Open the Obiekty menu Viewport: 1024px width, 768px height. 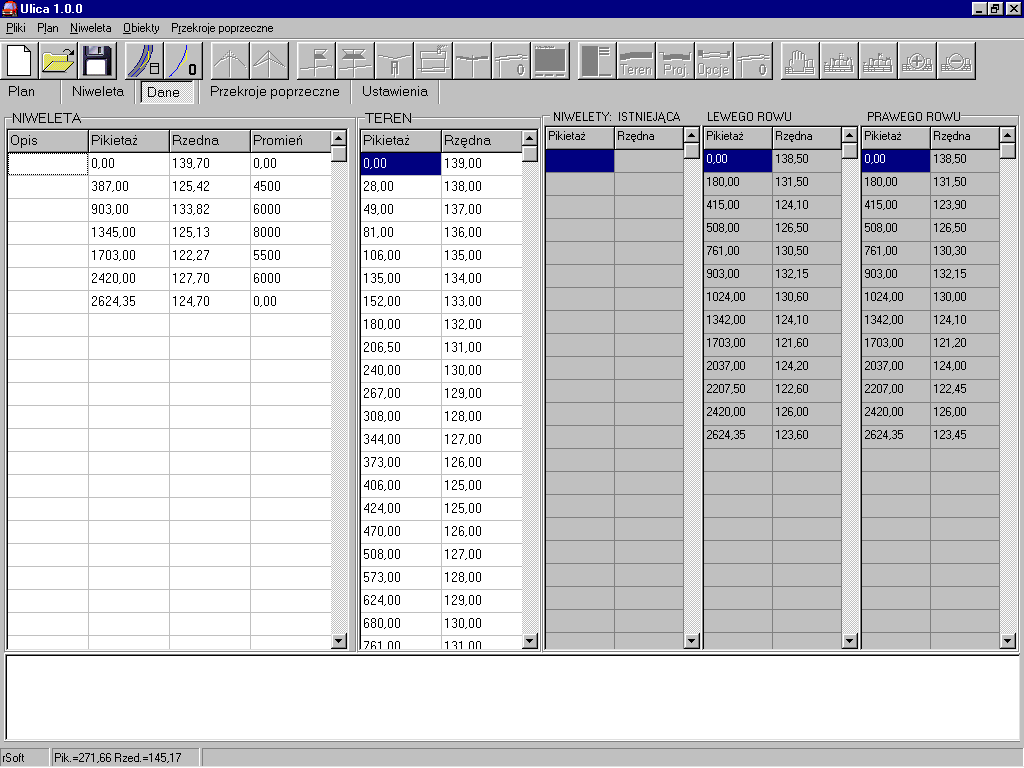(141, 28)
